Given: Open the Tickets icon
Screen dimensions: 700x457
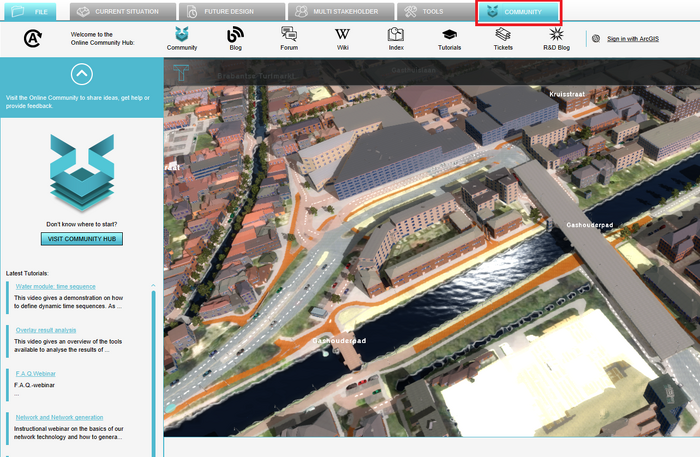Looking at the screenshot, I should pos(503,36).
